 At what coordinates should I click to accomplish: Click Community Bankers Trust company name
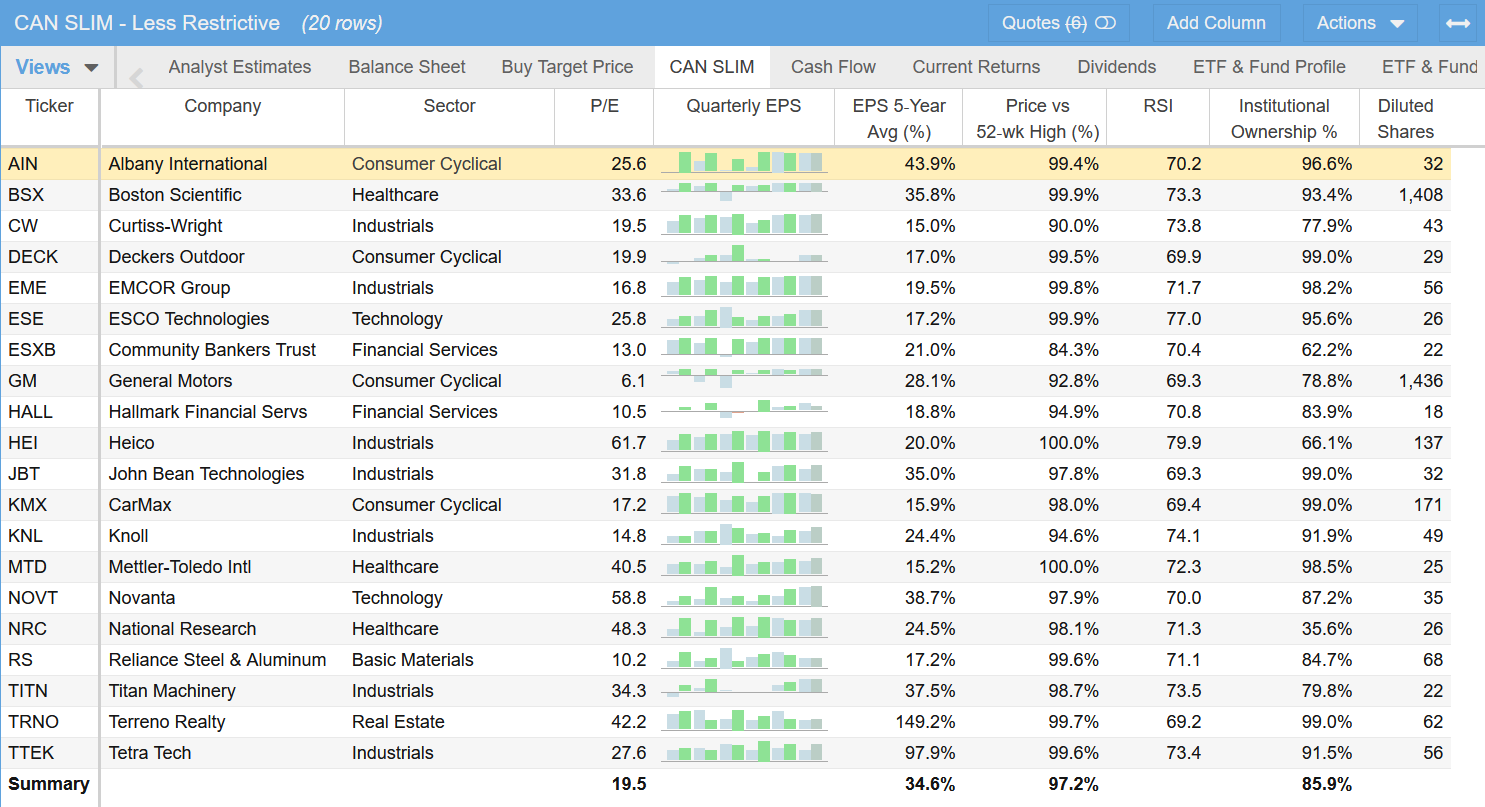pos(212,350)
